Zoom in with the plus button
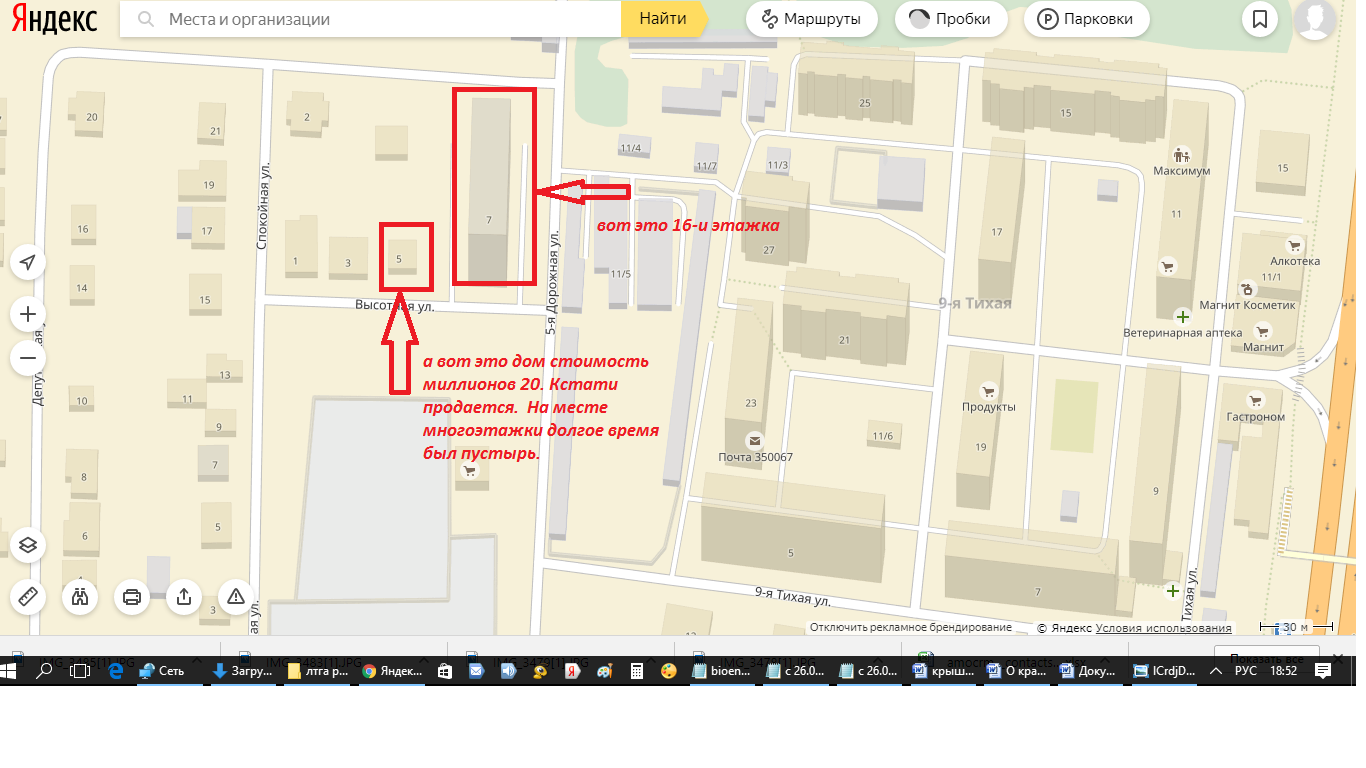 [28, 315]
